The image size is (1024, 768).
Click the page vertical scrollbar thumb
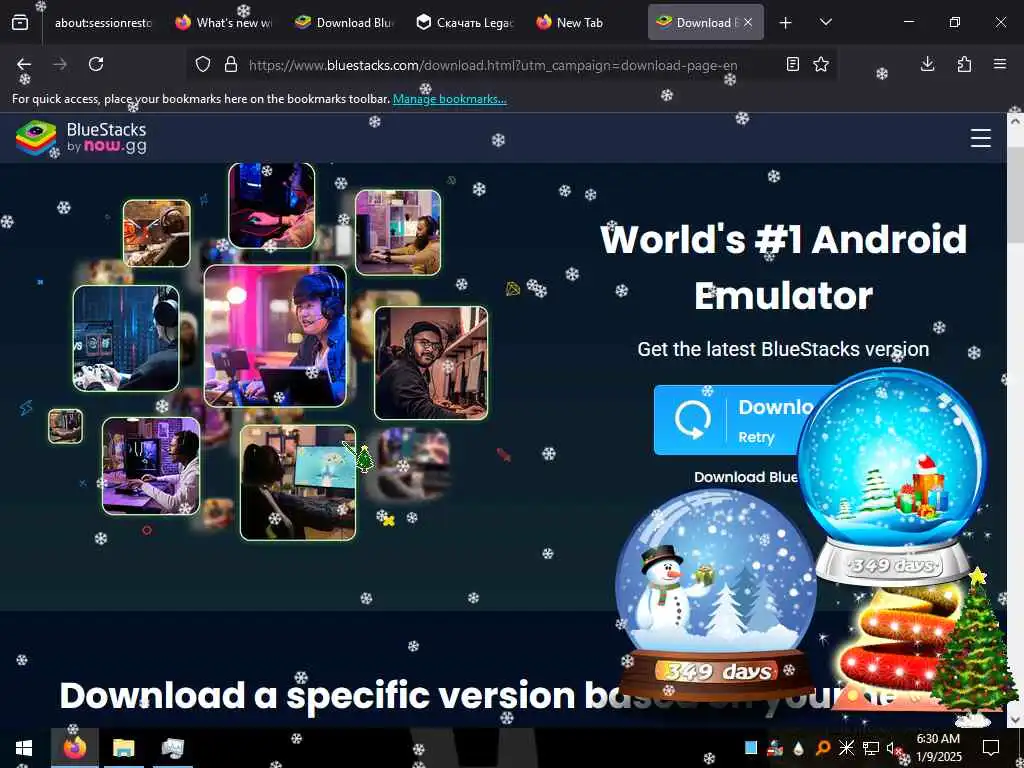click(x=1014, y=196)
